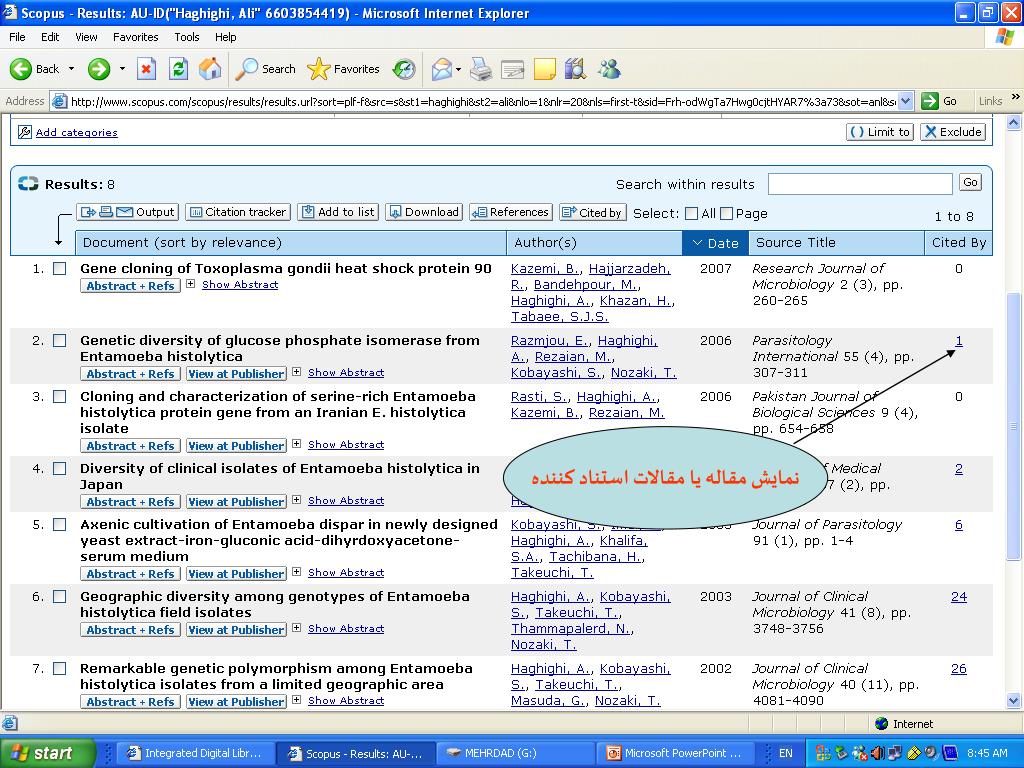This screenshot has width=1024, height=768.
Task: Tick the Select Page checkbox
Action: click(726, 214)
